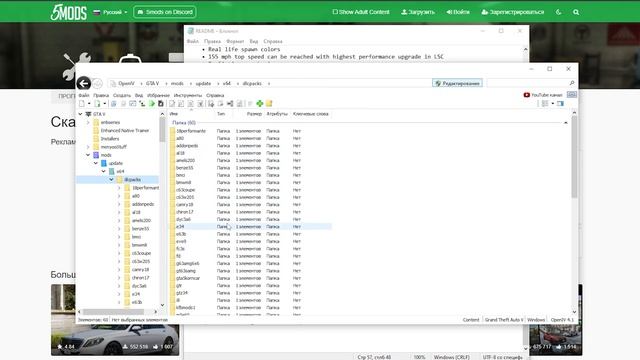Toggle dark mode moon icon on 5mods
640x360 pixels.
coord(559,12)
